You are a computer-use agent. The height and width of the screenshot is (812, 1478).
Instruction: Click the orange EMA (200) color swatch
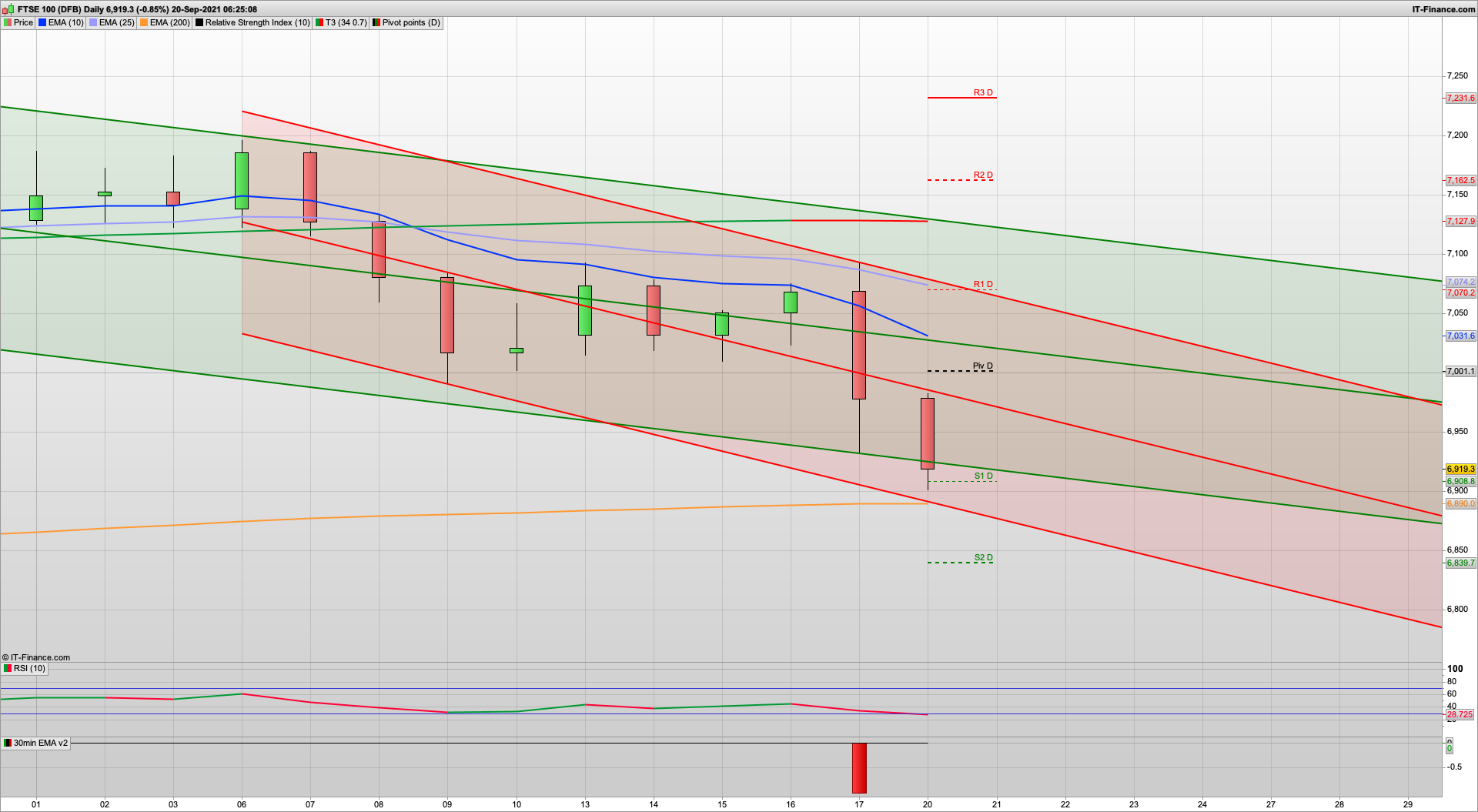point(144,23)
